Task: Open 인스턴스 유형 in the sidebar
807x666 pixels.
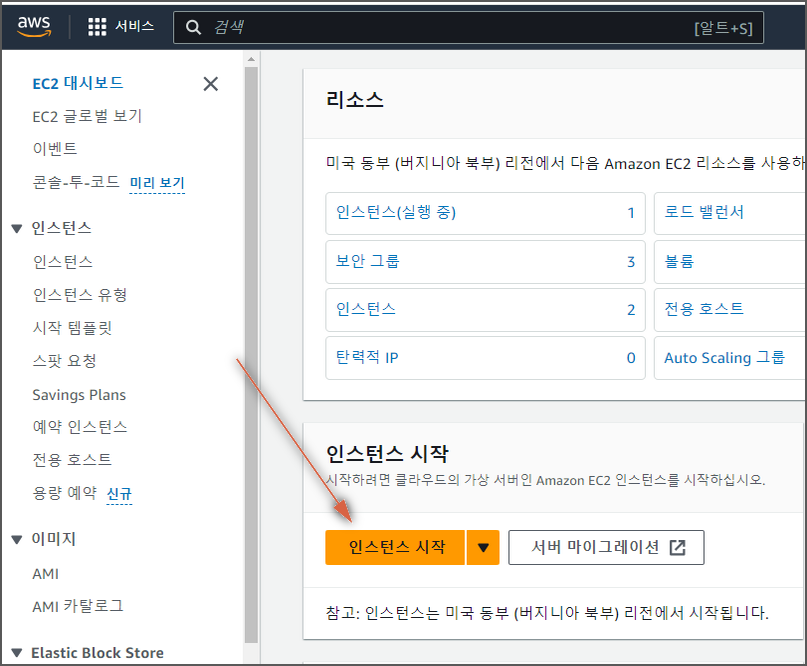Action: pyautogui.click(x=80, y=295)
